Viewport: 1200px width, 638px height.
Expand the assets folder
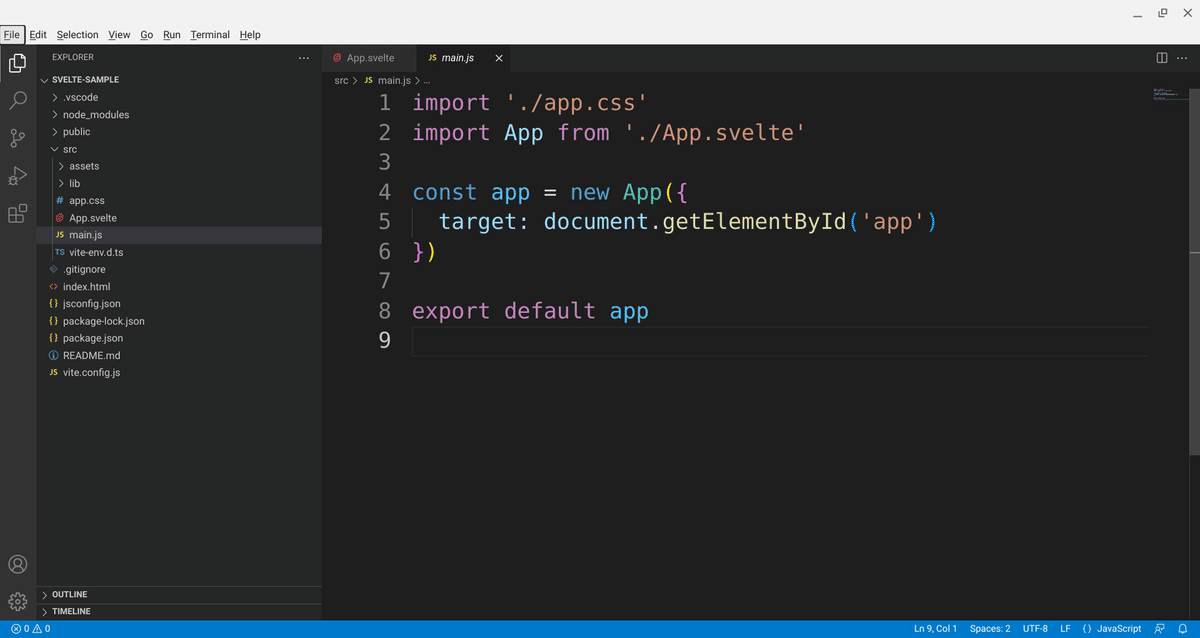click(179, 166)
